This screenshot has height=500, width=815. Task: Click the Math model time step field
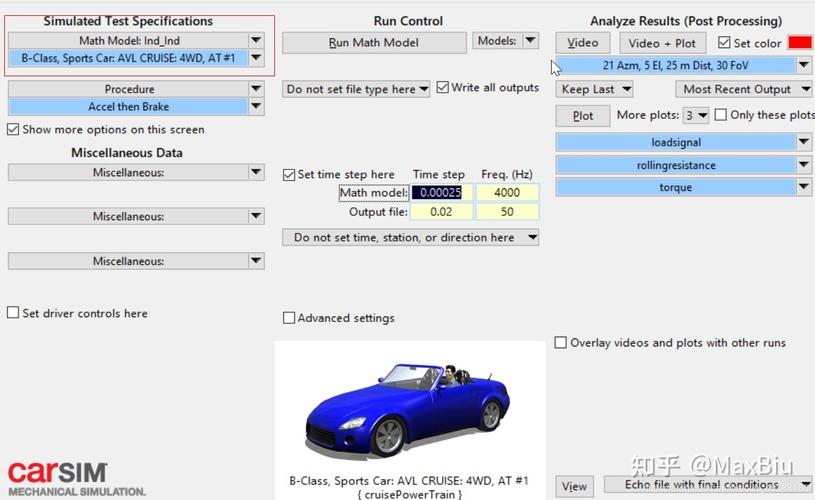pos(440,192)
